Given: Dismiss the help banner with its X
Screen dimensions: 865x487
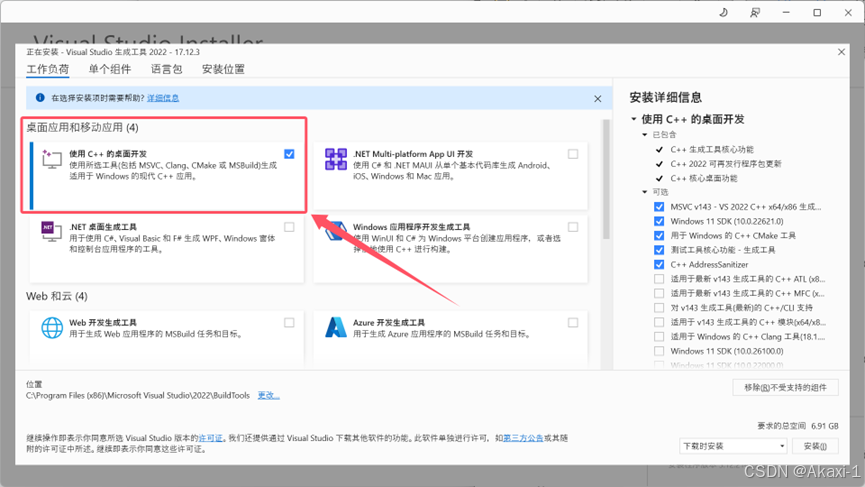Looking at the screenshot, I should (x=597, y=99).
